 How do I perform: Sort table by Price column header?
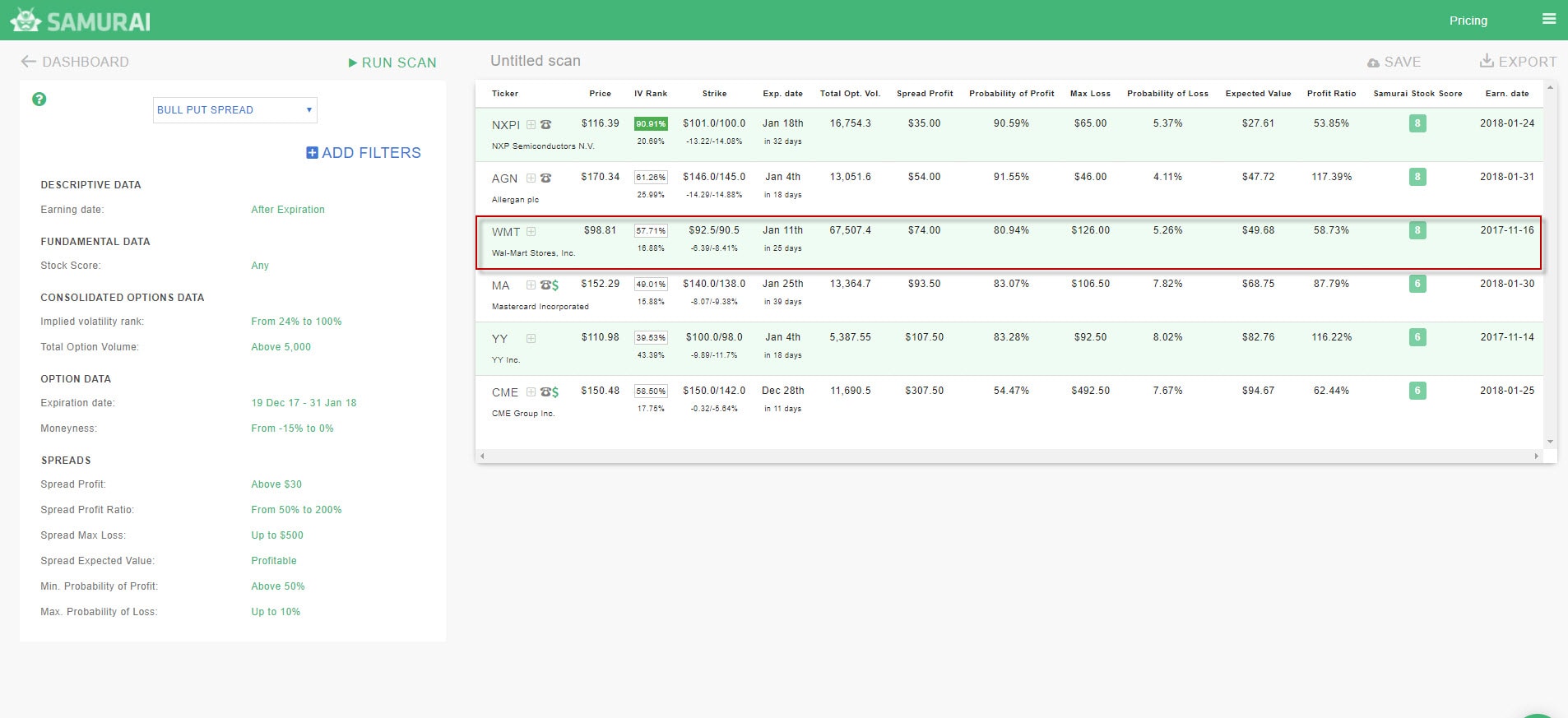[601, 94]
